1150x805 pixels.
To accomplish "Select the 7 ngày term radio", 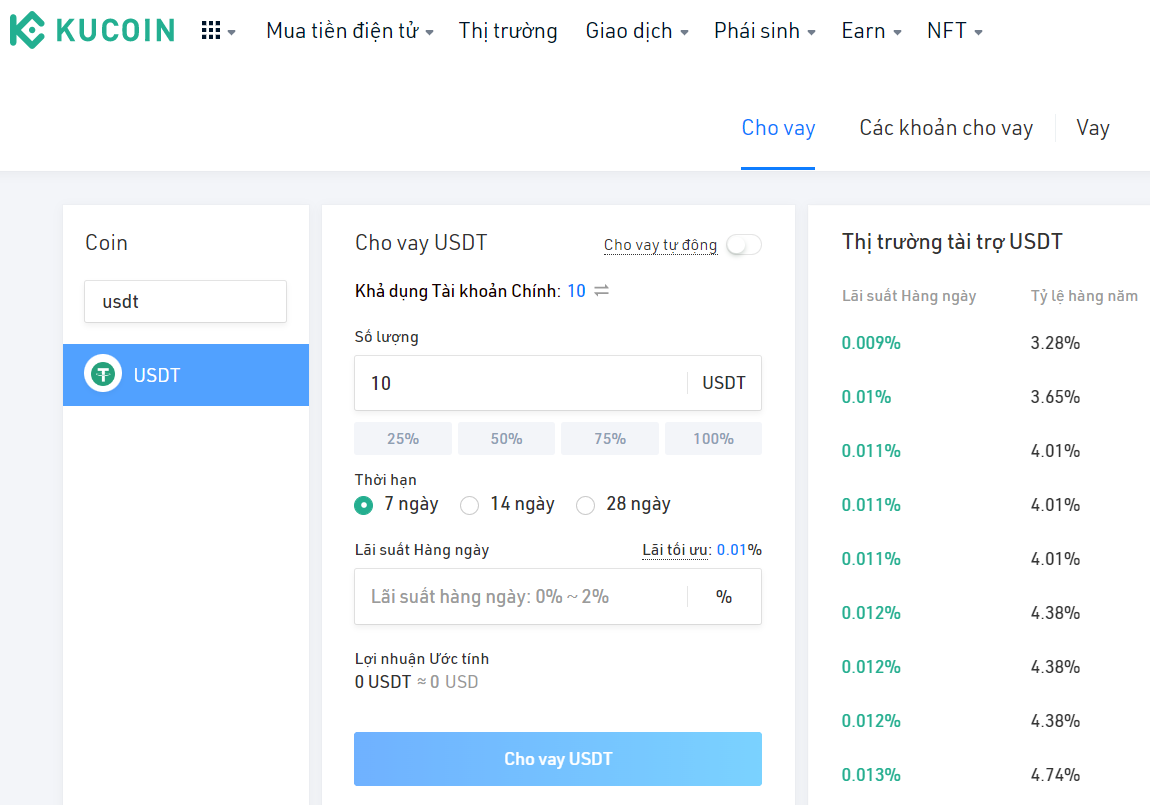I will point(363,505).
